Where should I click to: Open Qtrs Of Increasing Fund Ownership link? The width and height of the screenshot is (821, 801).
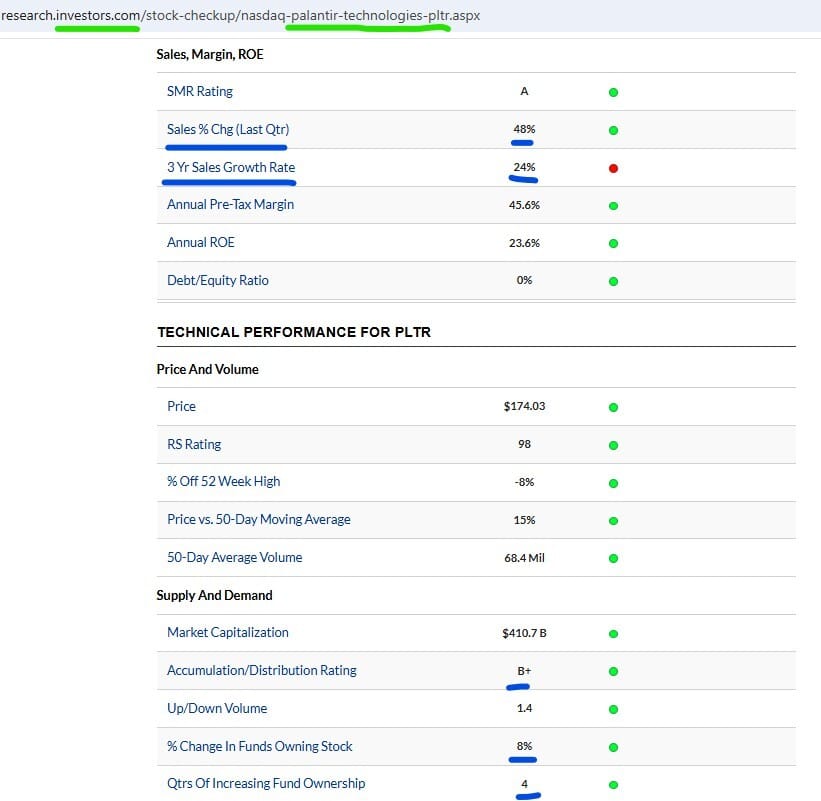(x=266, y=783)
